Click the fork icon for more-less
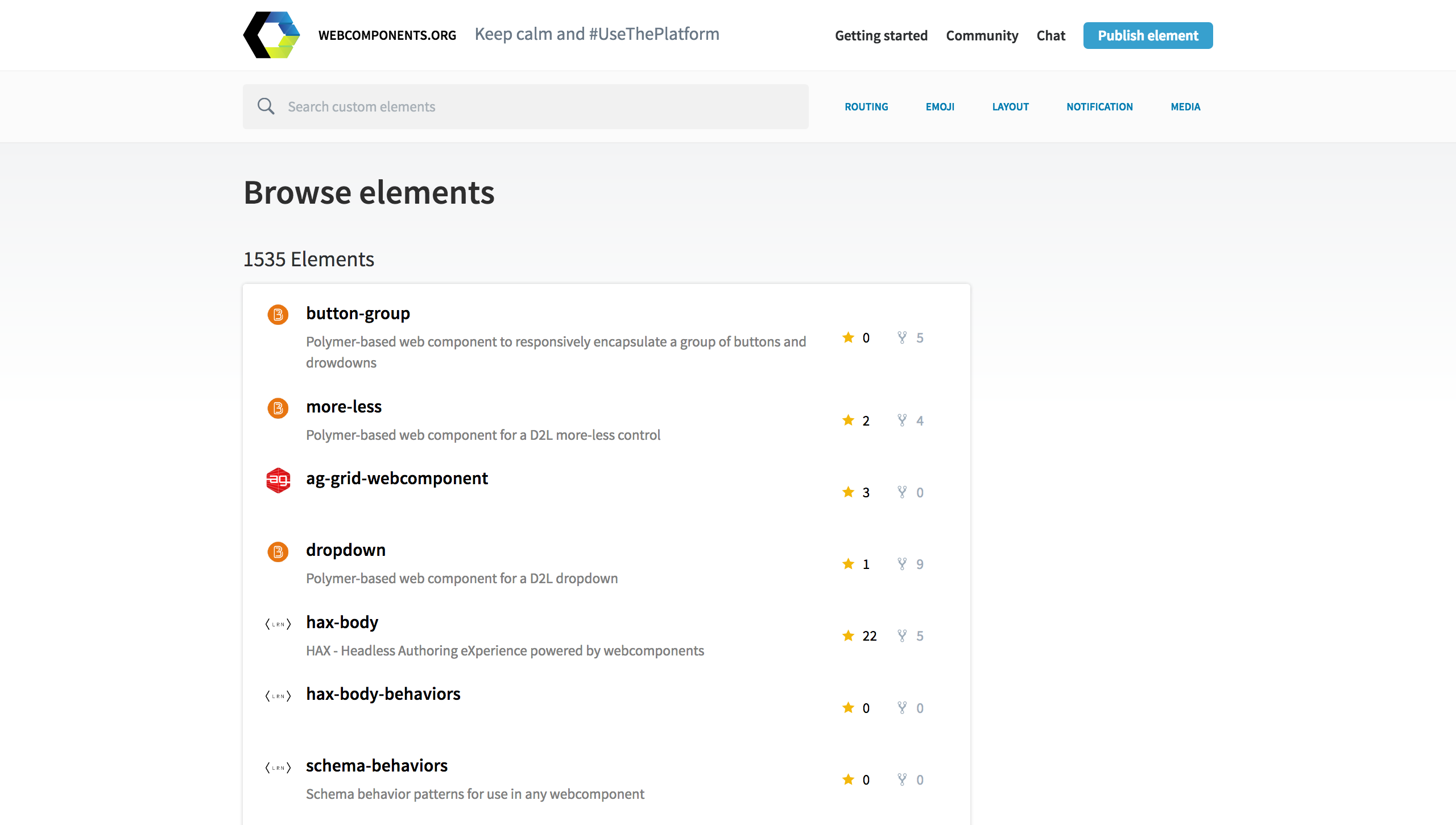Screen dimensions: 1456x825 click(902, 420)
